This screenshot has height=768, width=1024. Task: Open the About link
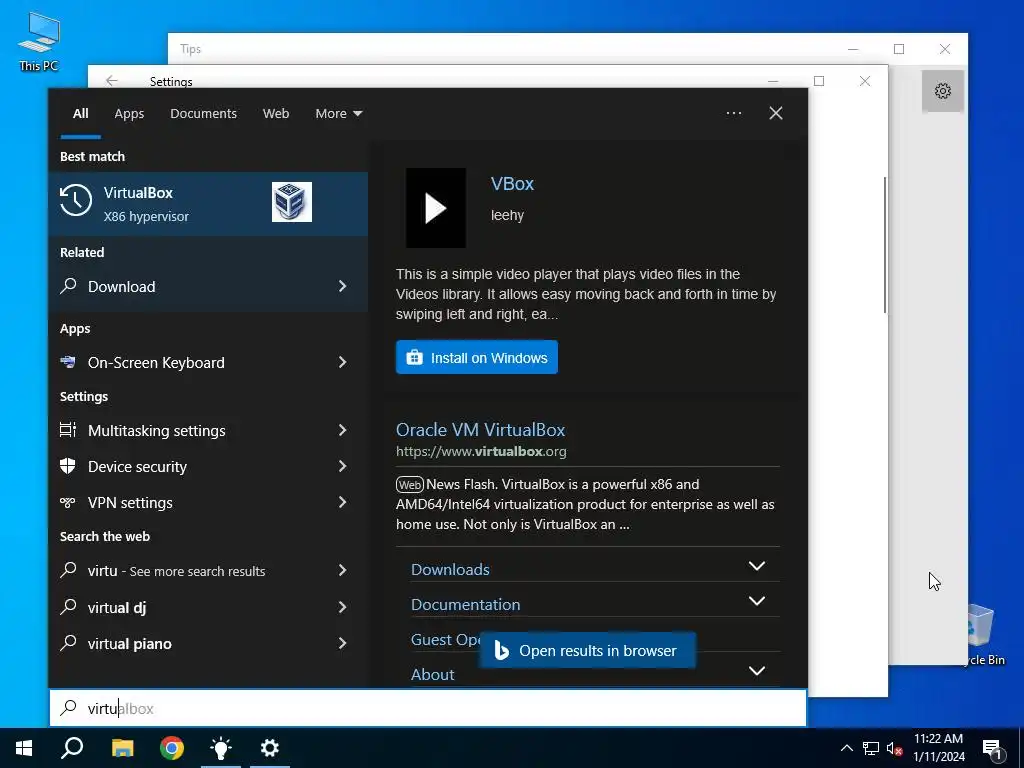pos(432,675)
